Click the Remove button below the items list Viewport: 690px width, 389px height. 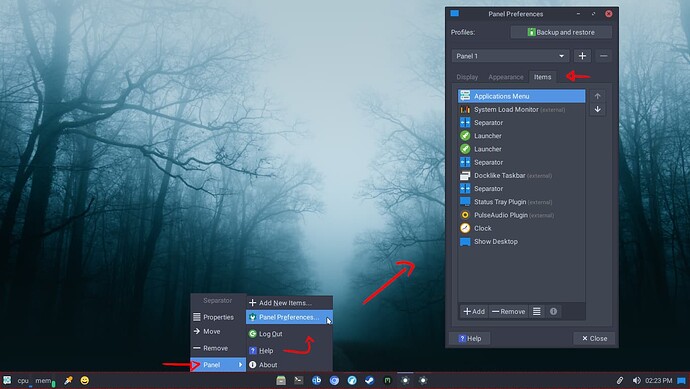508,312
